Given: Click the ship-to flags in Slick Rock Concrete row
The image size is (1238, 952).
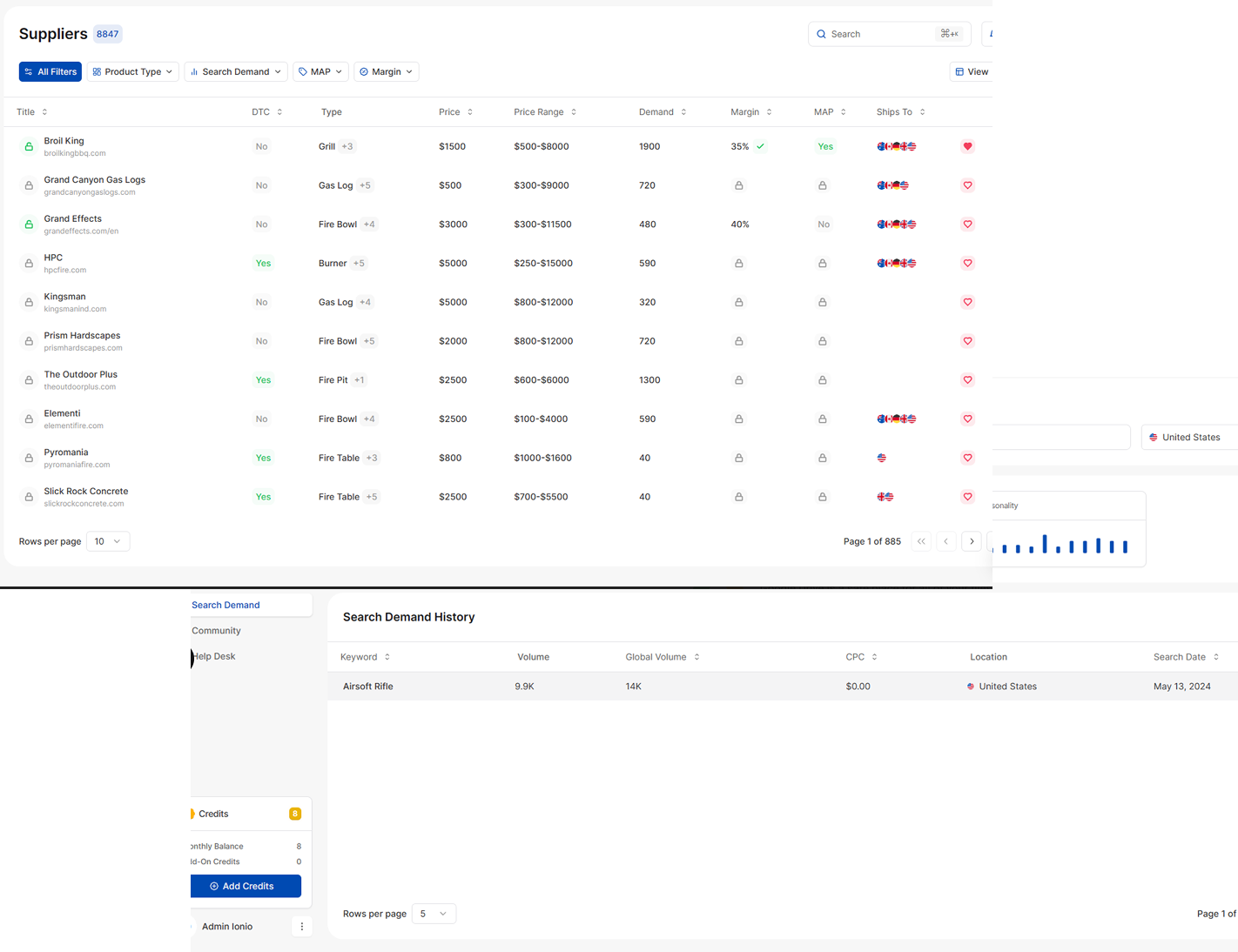Looking at the screenshot, I should [x=885, y=497].
